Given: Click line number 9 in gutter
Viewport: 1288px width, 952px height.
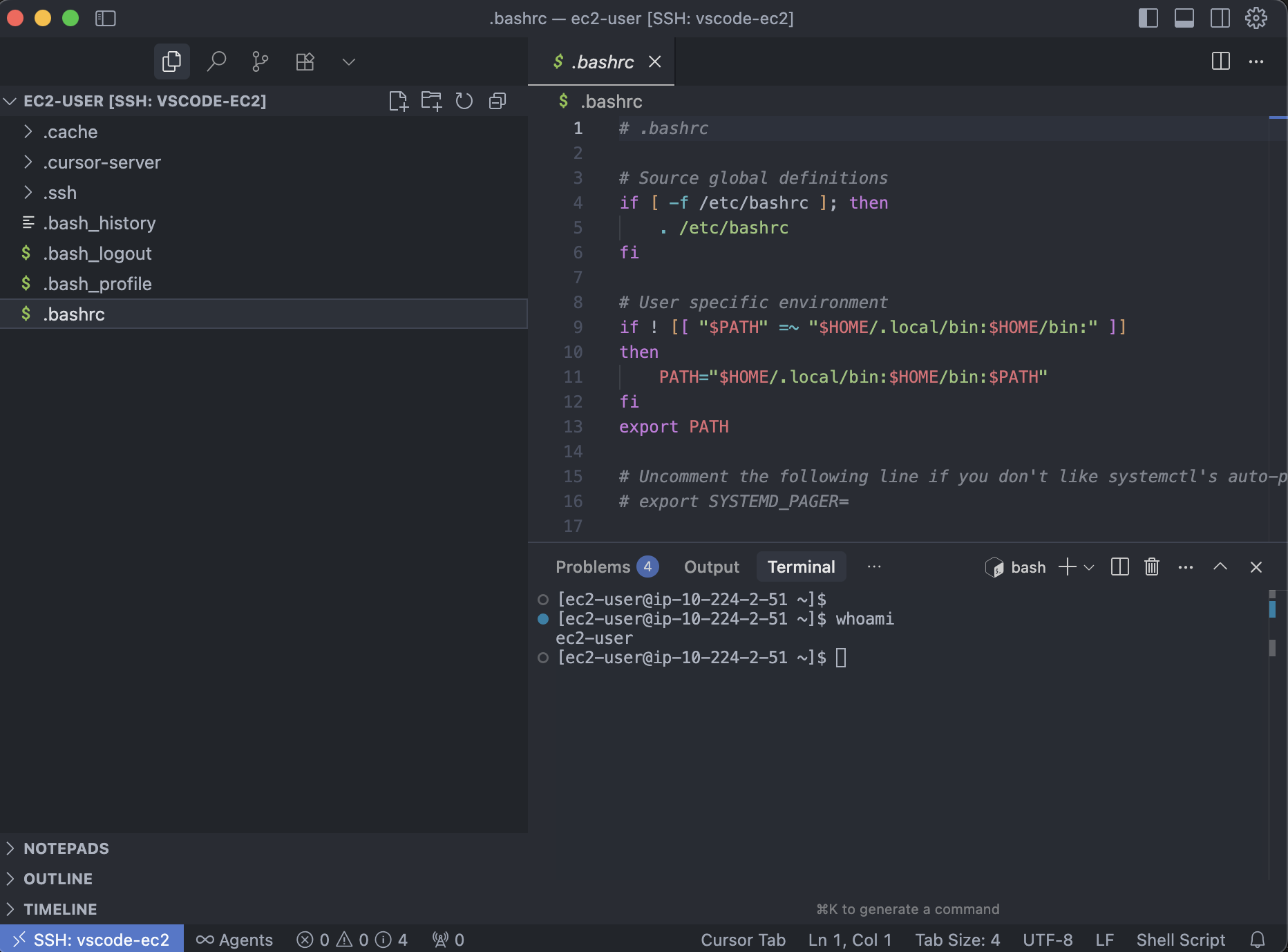Looking at the screenshot, I should (x=578, y=327).
